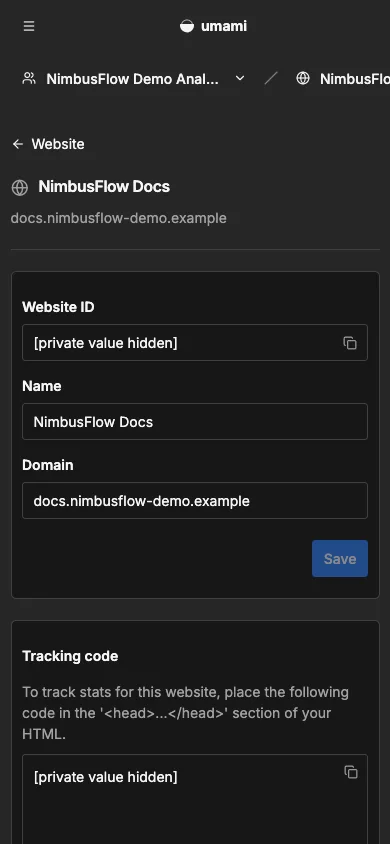Click the docs.nimbusflow-demo.example subtitle
The width and height of the screenshot is (390, 844).
119,218
